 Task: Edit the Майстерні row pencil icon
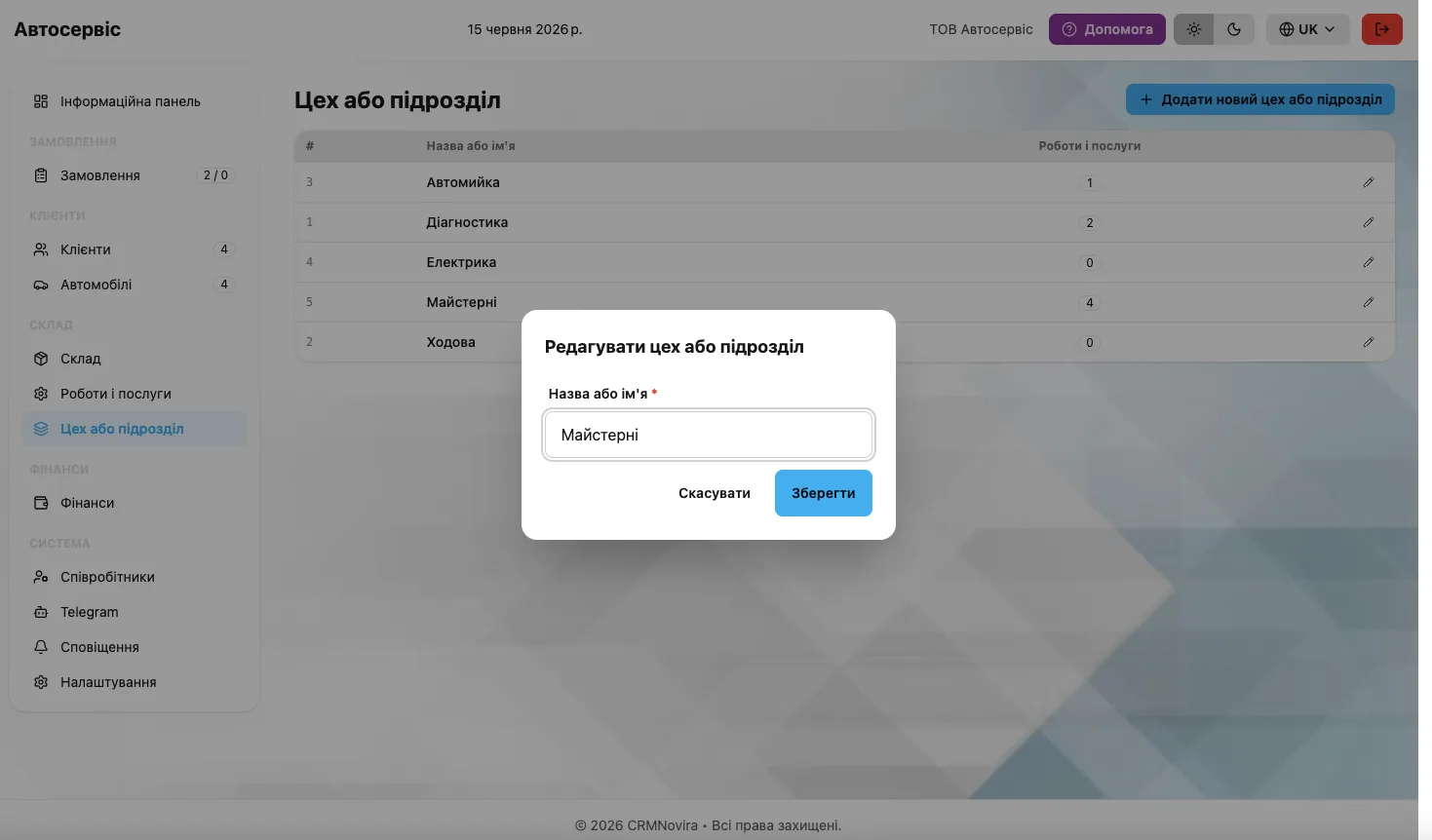pyautogui.click(x=1369, y=302)
